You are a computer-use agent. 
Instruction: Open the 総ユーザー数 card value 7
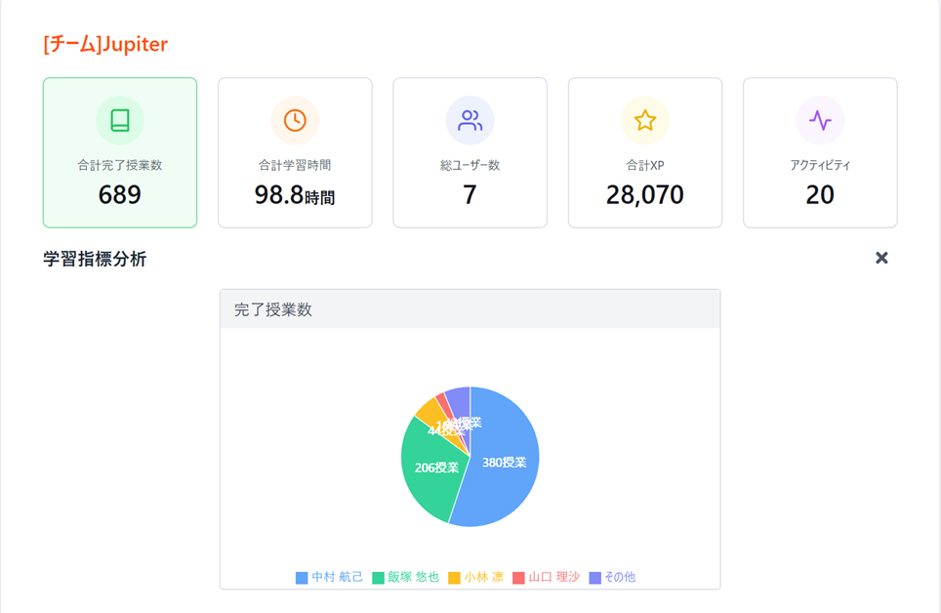pyautogui.click(x=470, y=195)
